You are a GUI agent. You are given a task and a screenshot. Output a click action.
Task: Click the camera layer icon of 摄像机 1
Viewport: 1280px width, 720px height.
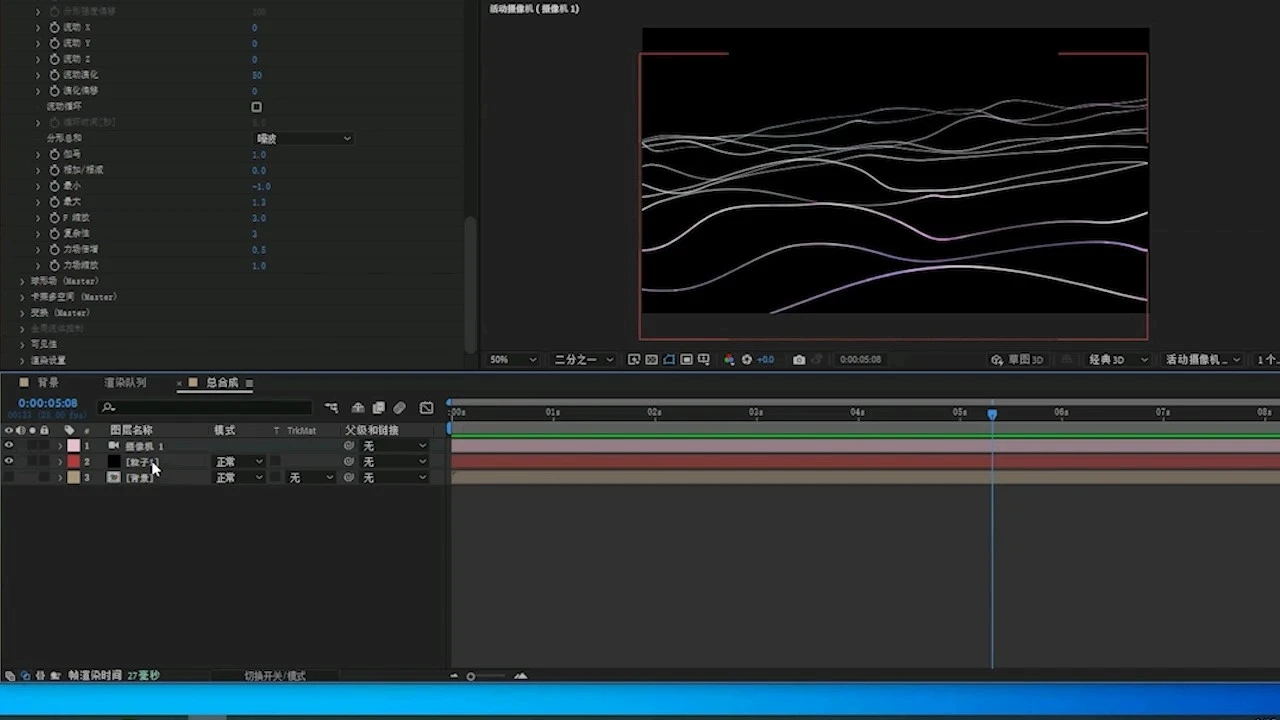(x=113, y=446)
